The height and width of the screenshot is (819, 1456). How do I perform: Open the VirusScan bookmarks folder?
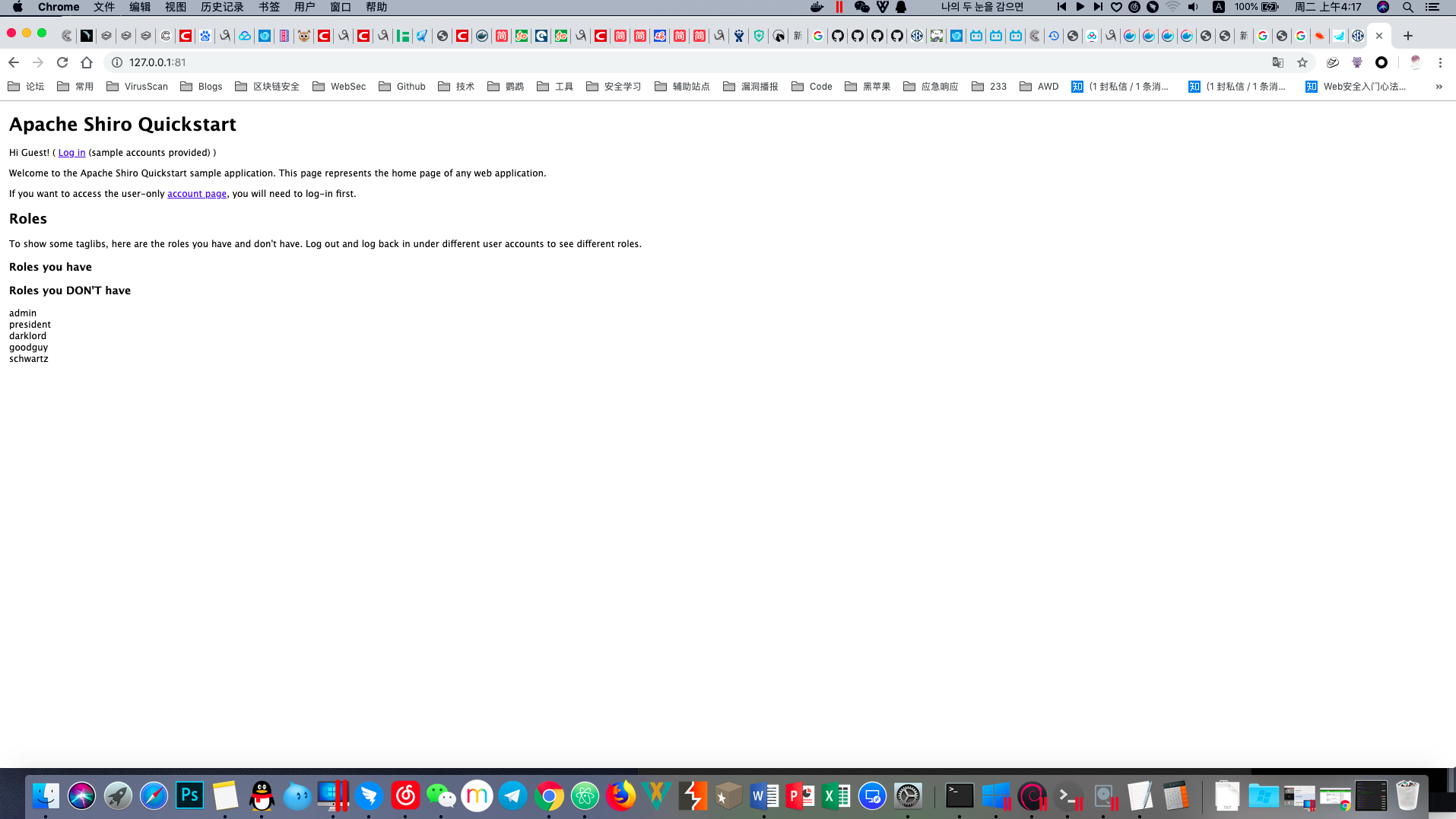coord(137,87)
